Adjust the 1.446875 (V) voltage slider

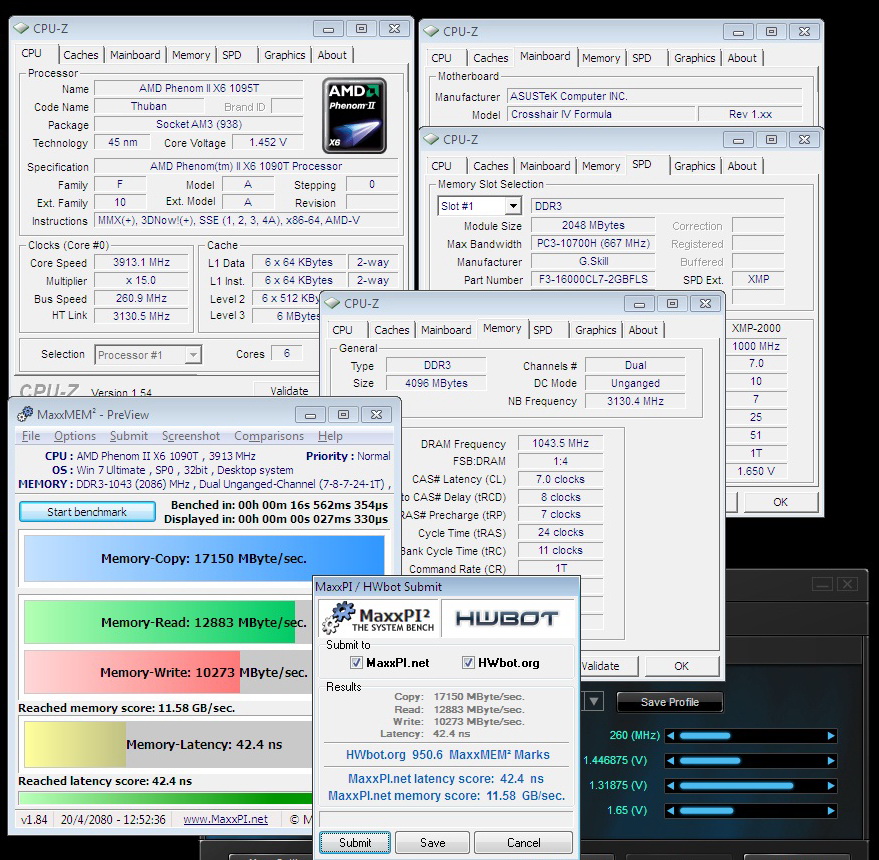pyautogui.click(x=751, y=761)
